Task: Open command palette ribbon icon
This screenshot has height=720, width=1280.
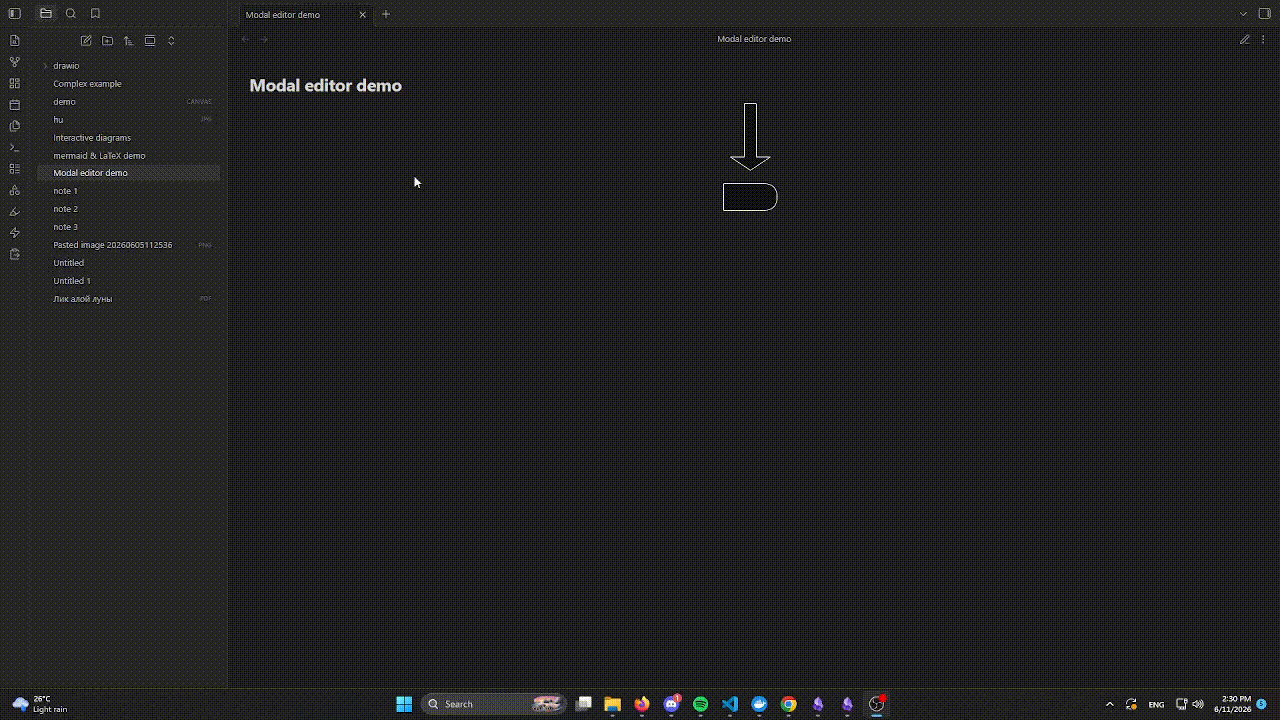Action: (14, 148)
